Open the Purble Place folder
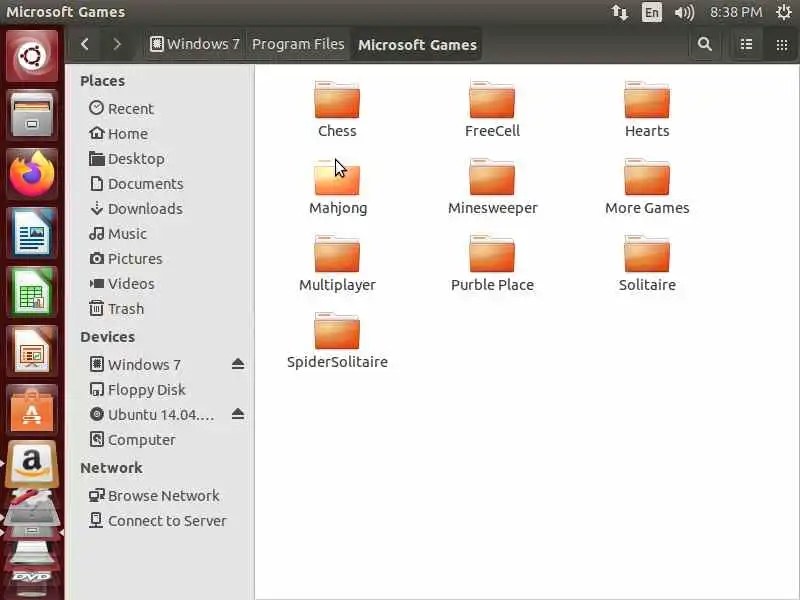 coord(492,263)
